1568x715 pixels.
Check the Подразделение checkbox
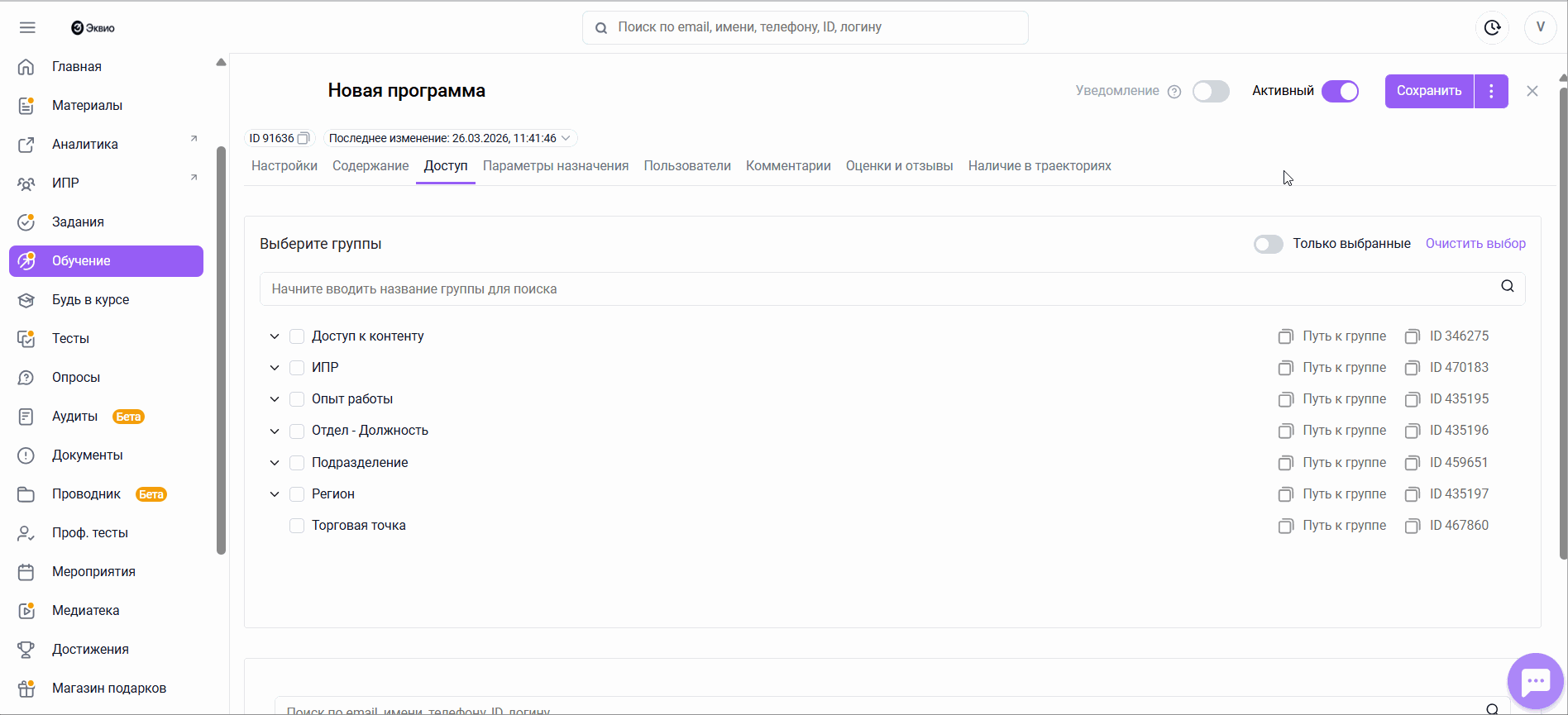[297, 463]
